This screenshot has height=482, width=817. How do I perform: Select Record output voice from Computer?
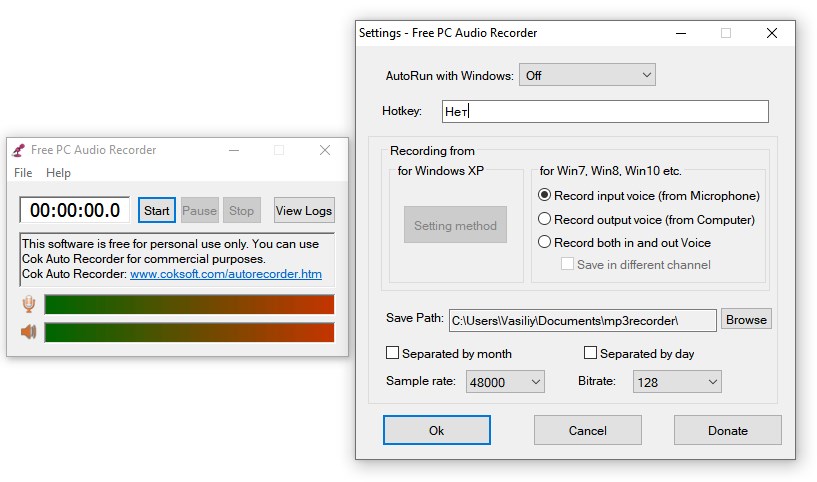coord(545,219)
